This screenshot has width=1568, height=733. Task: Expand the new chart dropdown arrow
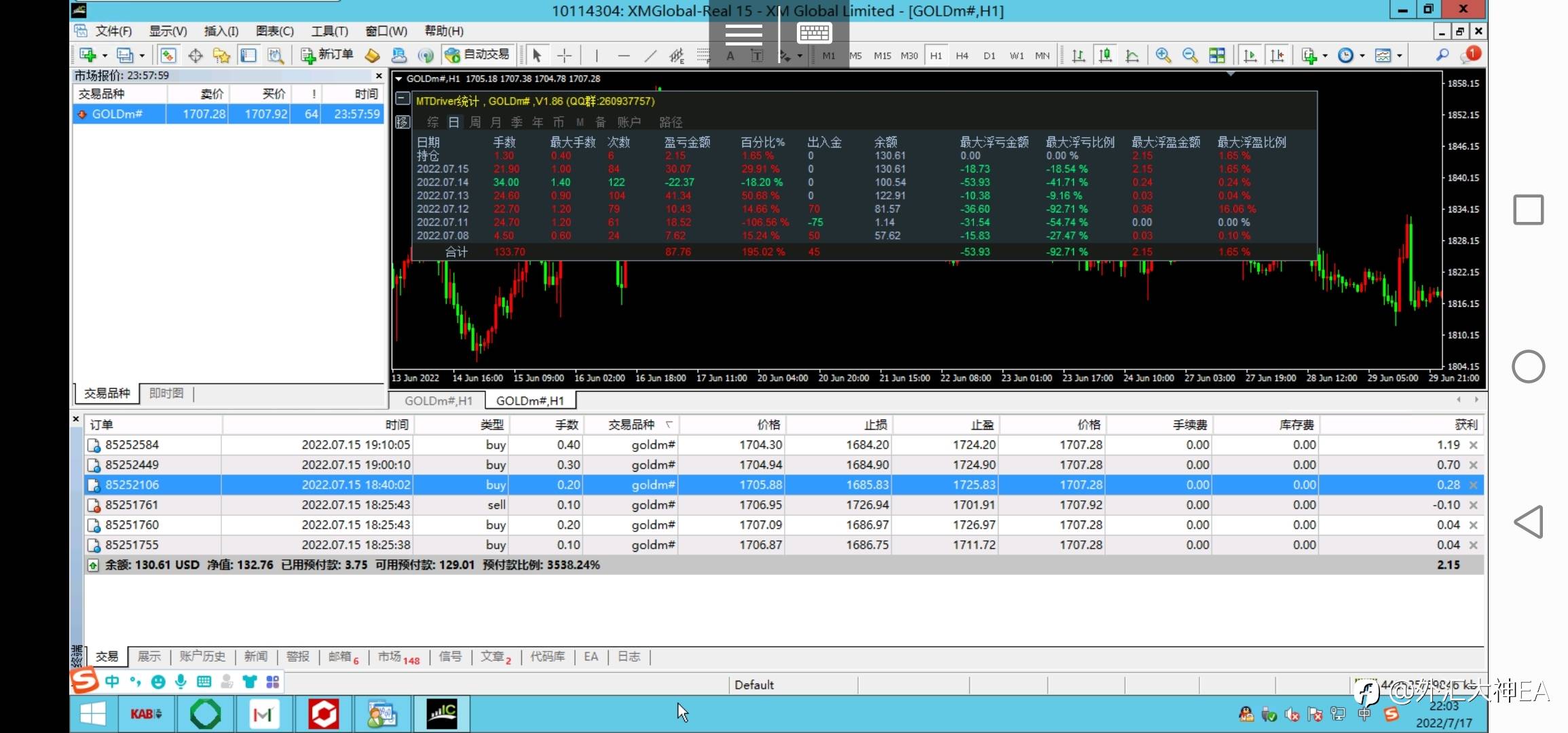(x=105, y=56)
